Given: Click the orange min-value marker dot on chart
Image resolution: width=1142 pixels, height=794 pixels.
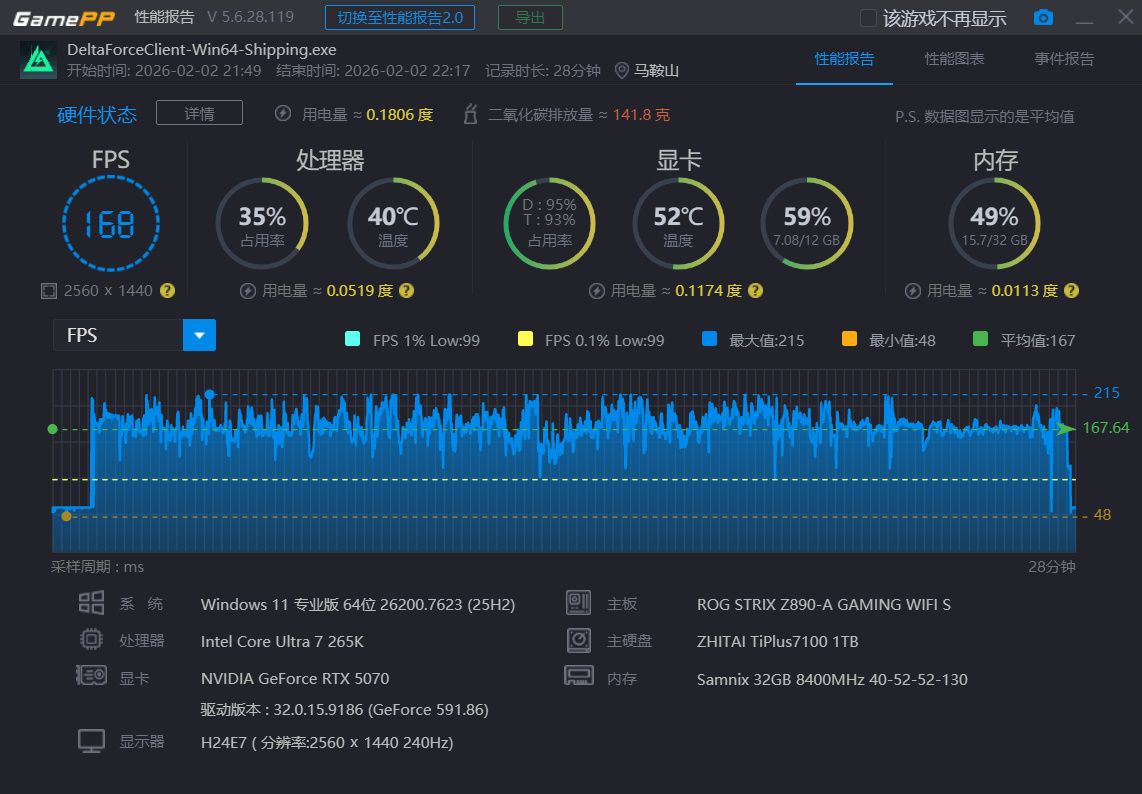Looking at the screenshot, I should [x=66, y=516].
